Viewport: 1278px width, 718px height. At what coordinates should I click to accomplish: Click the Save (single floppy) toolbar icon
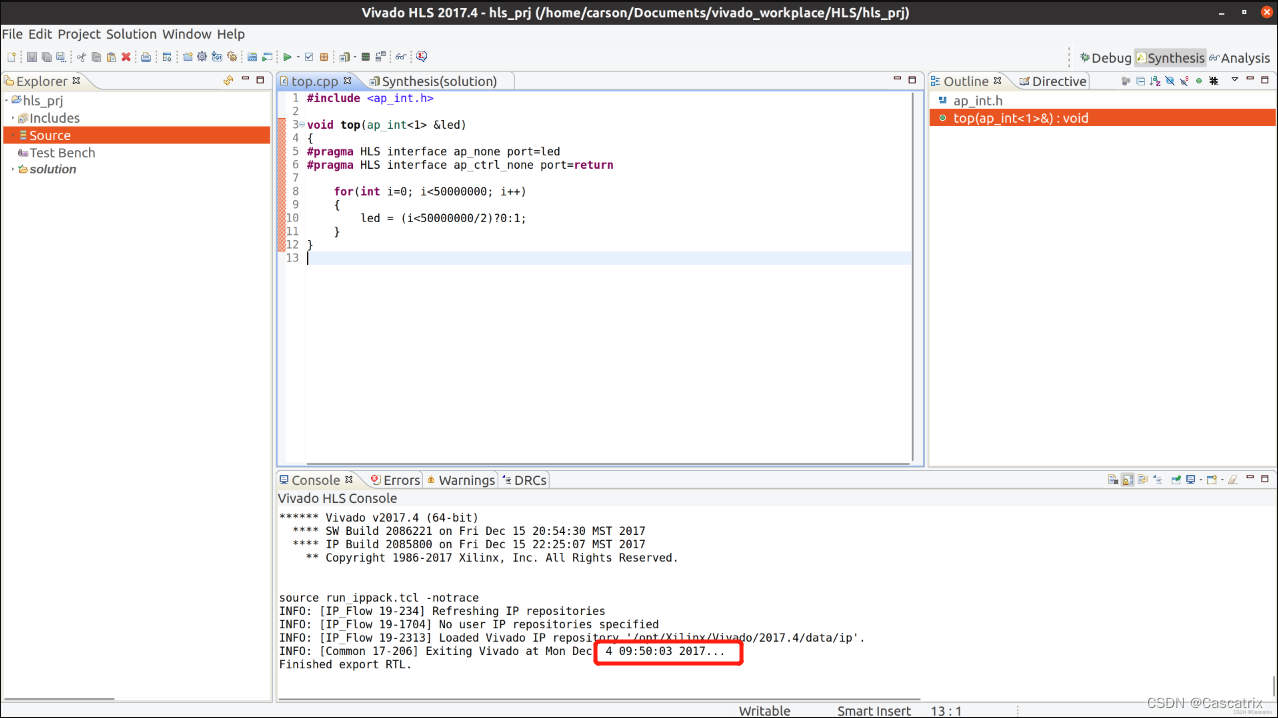click(x=32, y=57)
